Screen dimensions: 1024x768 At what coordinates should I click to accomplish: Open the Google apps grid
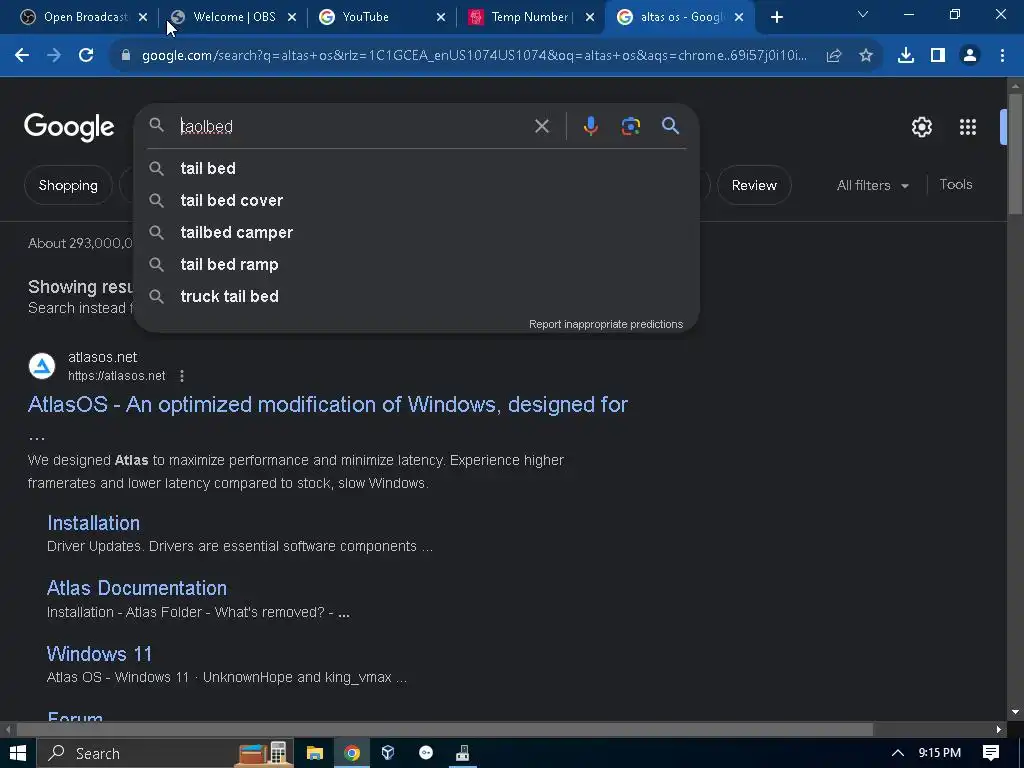(968, 127)
